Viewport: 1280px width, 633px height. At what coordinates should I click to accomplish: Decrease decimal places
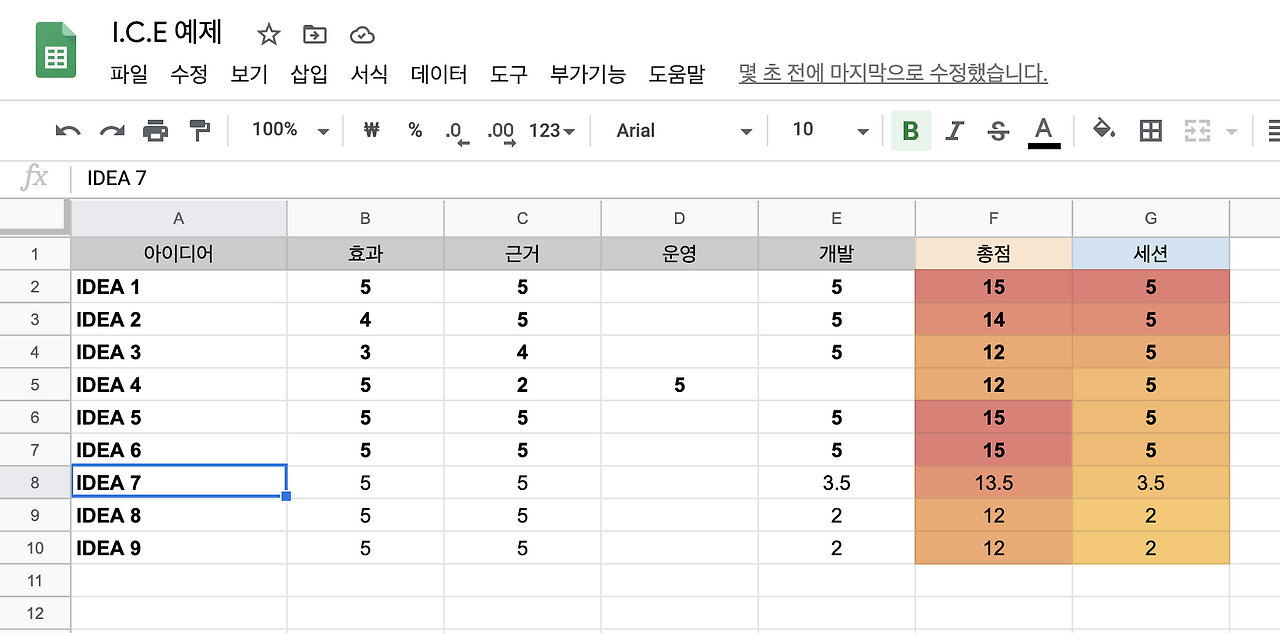(x=455, y=130)
